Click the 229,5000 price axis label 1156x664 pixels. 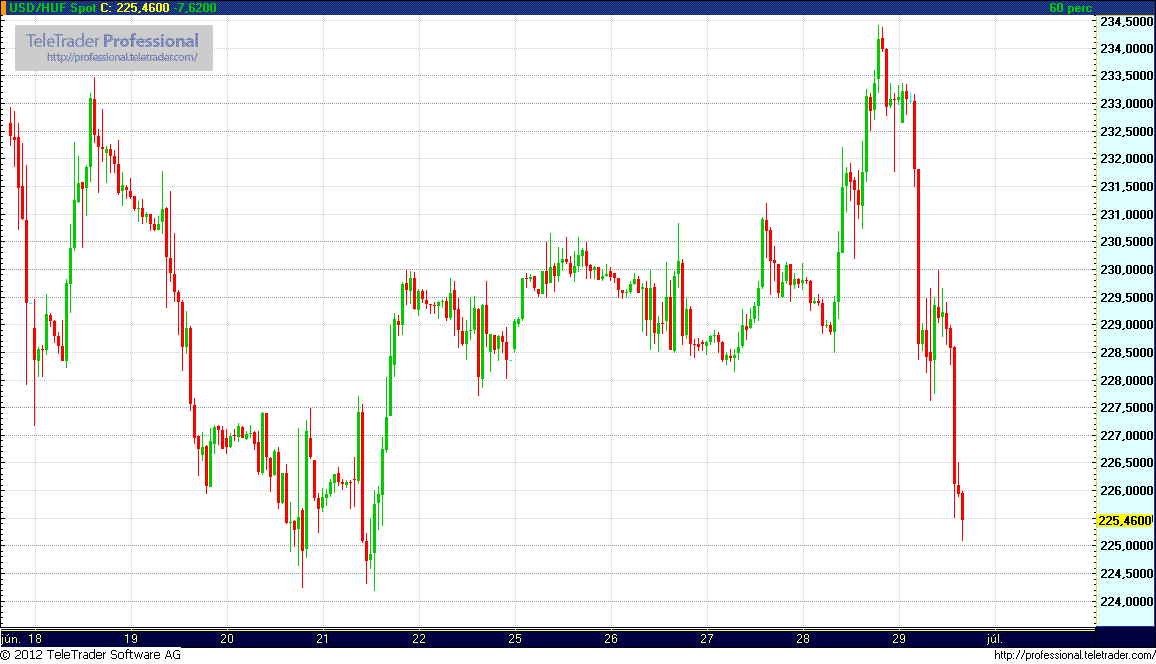point(1127,297)
